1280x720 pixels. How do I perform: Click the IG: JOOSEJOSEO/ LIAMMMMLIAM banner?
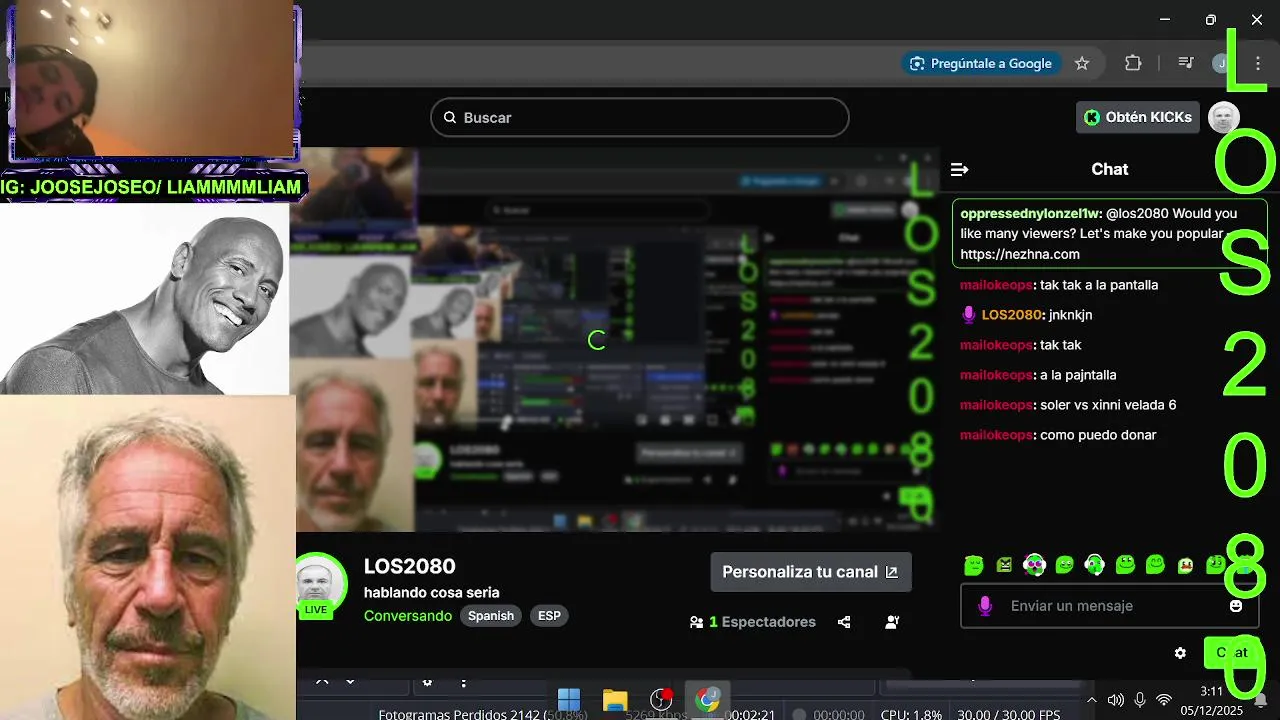point(151,187)
